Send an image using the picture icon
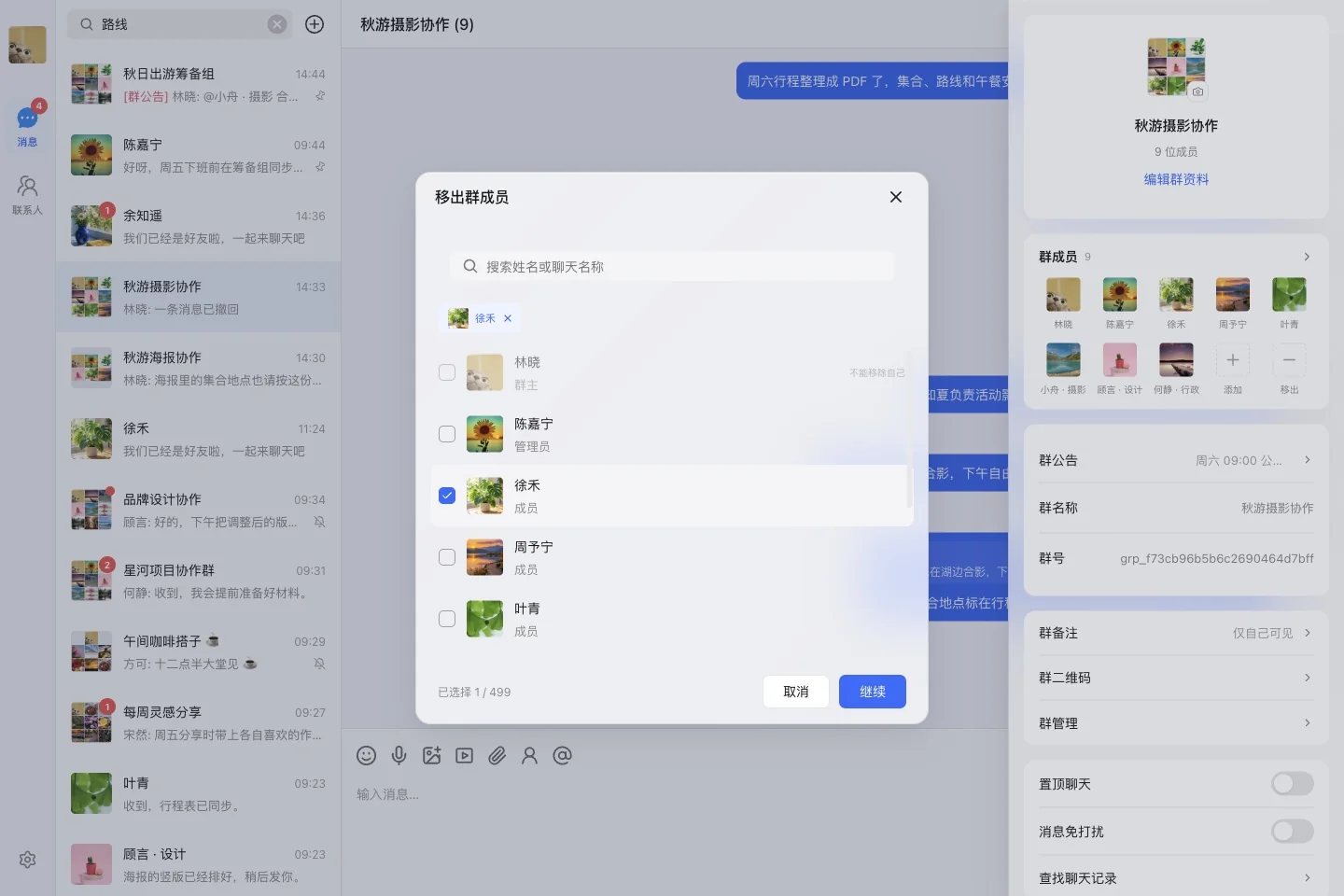The image size is (1344, 896). 431,756
